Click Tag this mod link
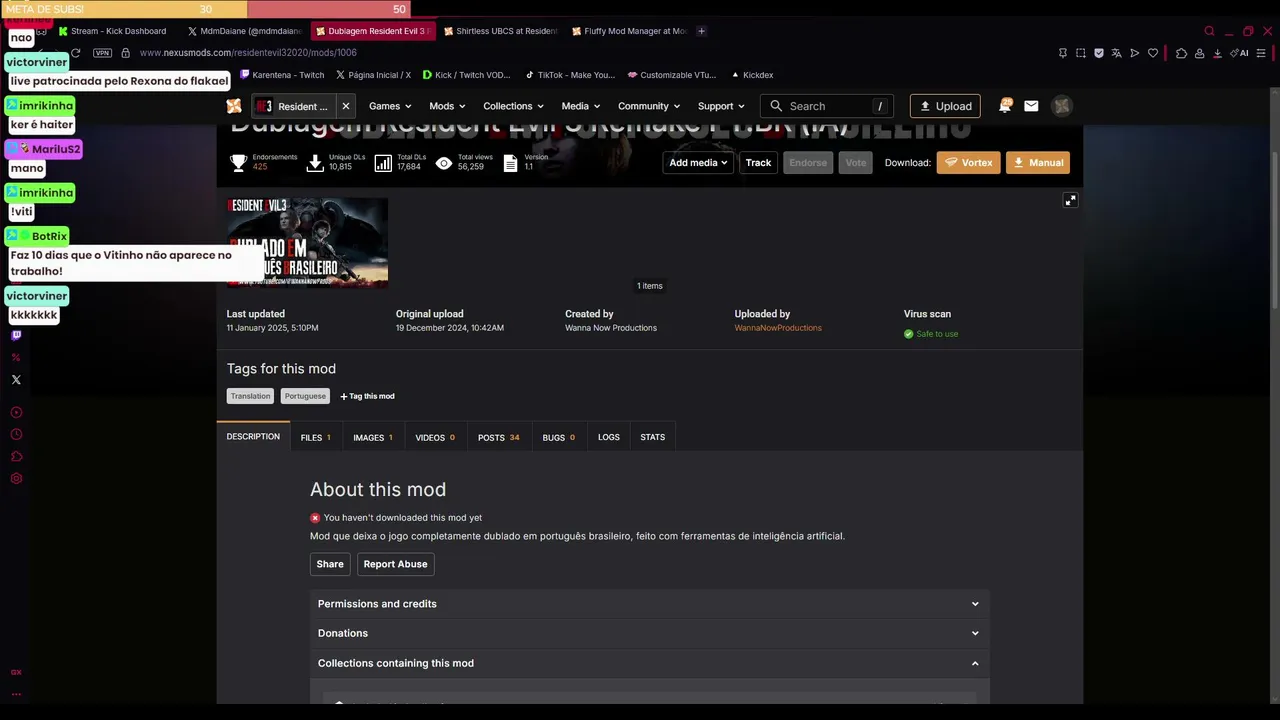1280x720 pixels. [x=367, y=396]
